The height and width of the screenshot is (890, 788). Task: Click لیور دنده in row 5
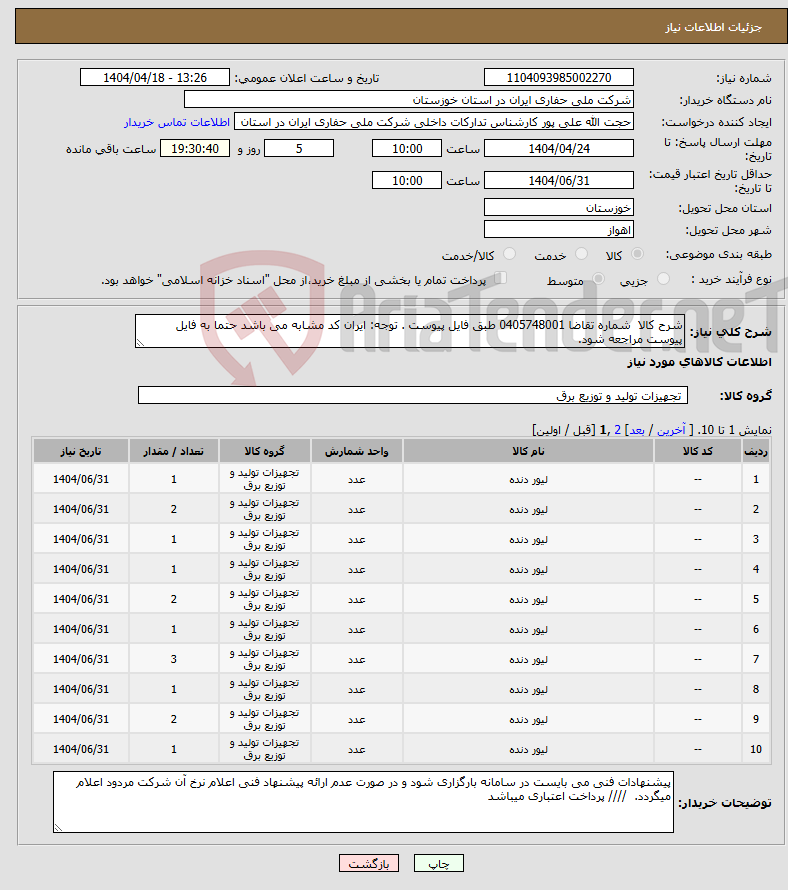pos(528,599)
